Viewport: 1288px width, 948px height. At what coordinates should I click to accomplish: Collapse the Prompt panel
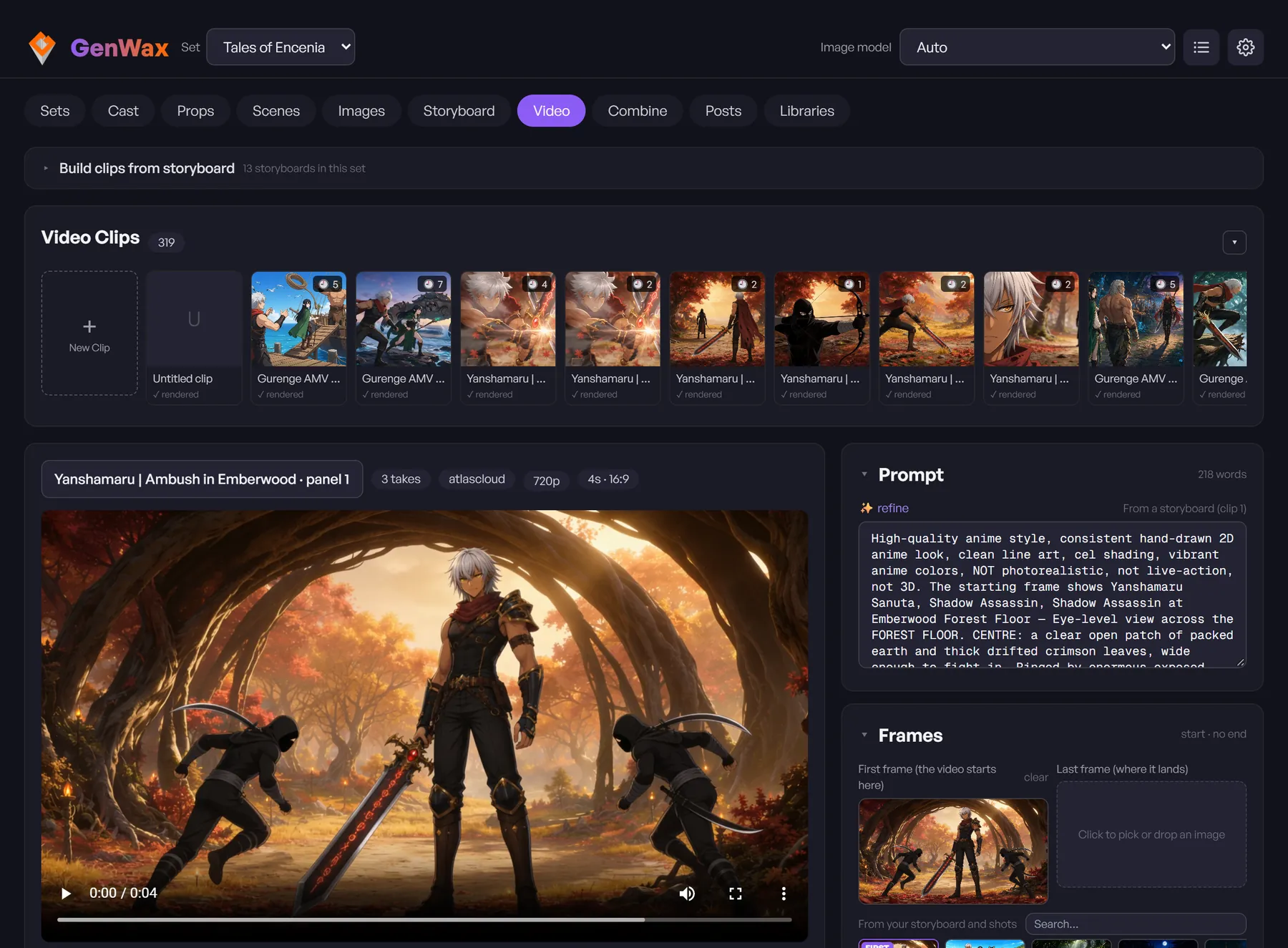click(864, 474)
